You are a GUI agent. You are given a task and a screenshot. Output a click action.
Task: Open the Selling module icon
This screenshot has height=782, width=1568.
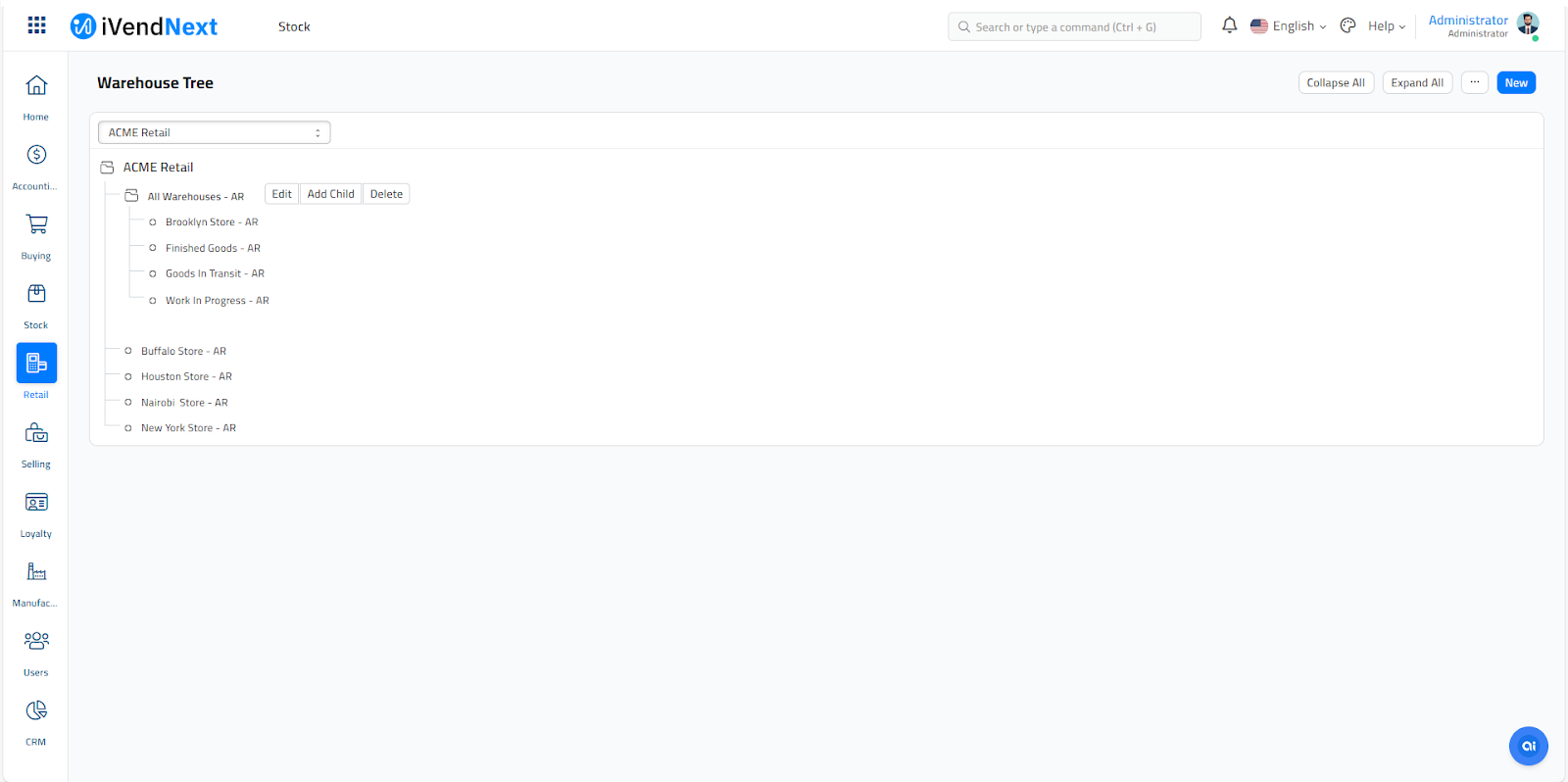point(36,433)
